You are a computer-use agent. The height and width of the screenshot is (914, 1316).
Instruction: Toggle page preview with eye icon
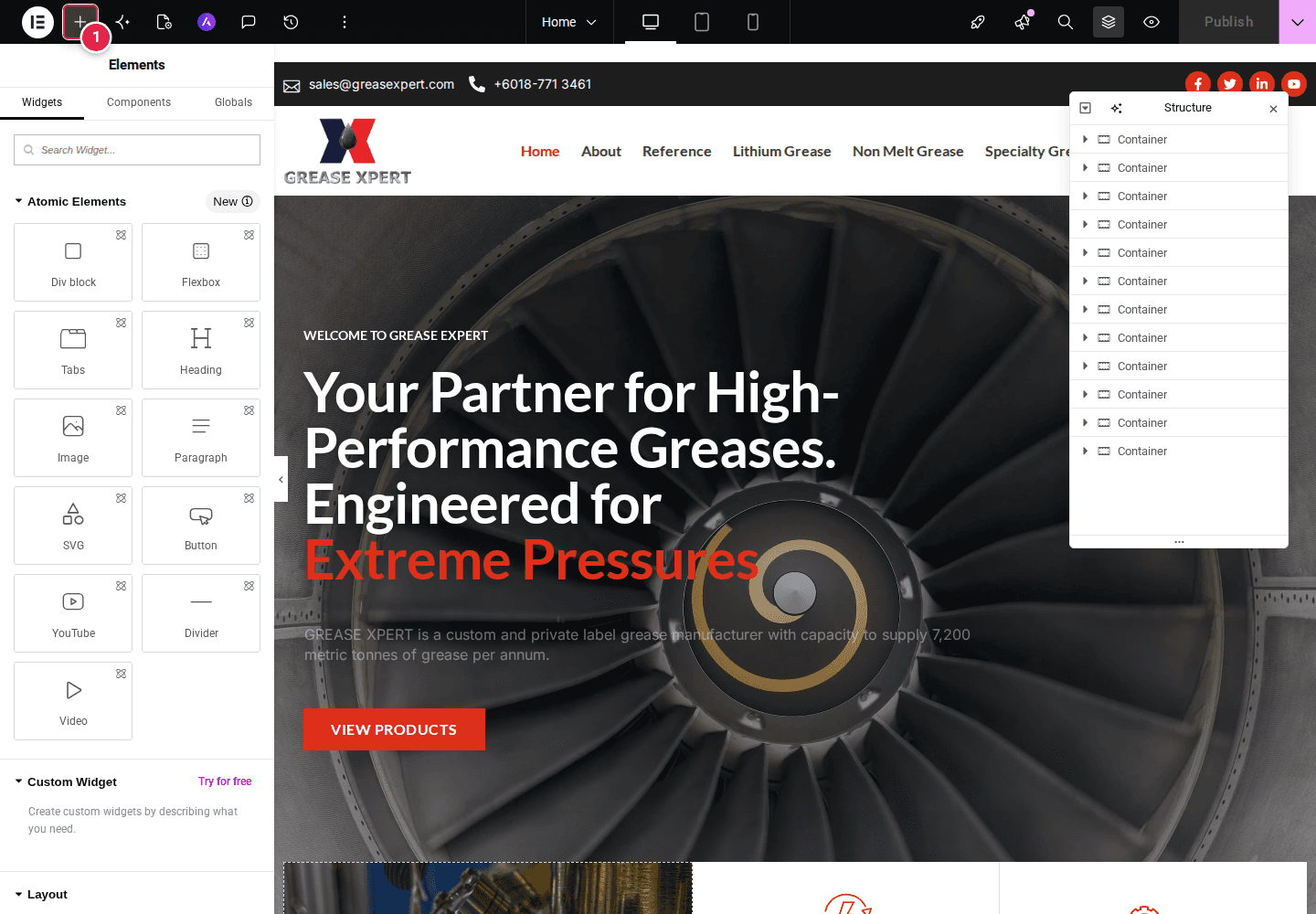[1151, 22]
